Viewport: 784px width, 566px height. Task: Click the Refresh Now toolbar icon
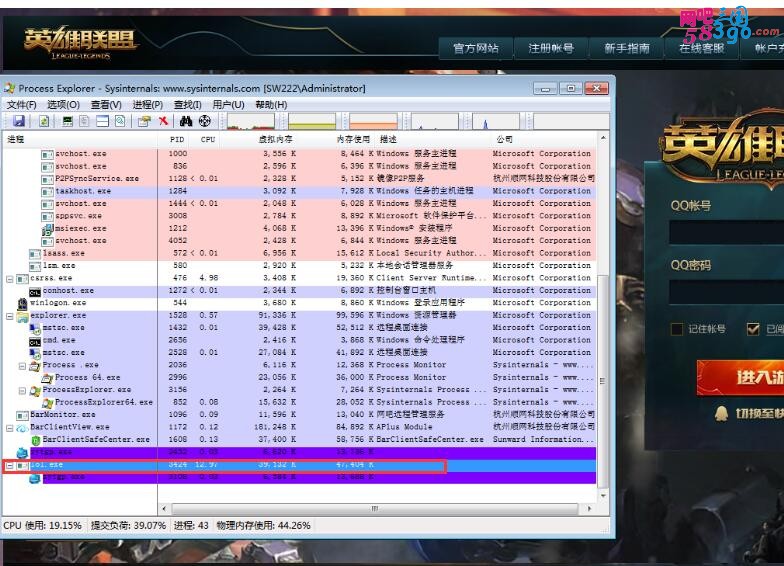pyautogui.click(x=44, y=121)
